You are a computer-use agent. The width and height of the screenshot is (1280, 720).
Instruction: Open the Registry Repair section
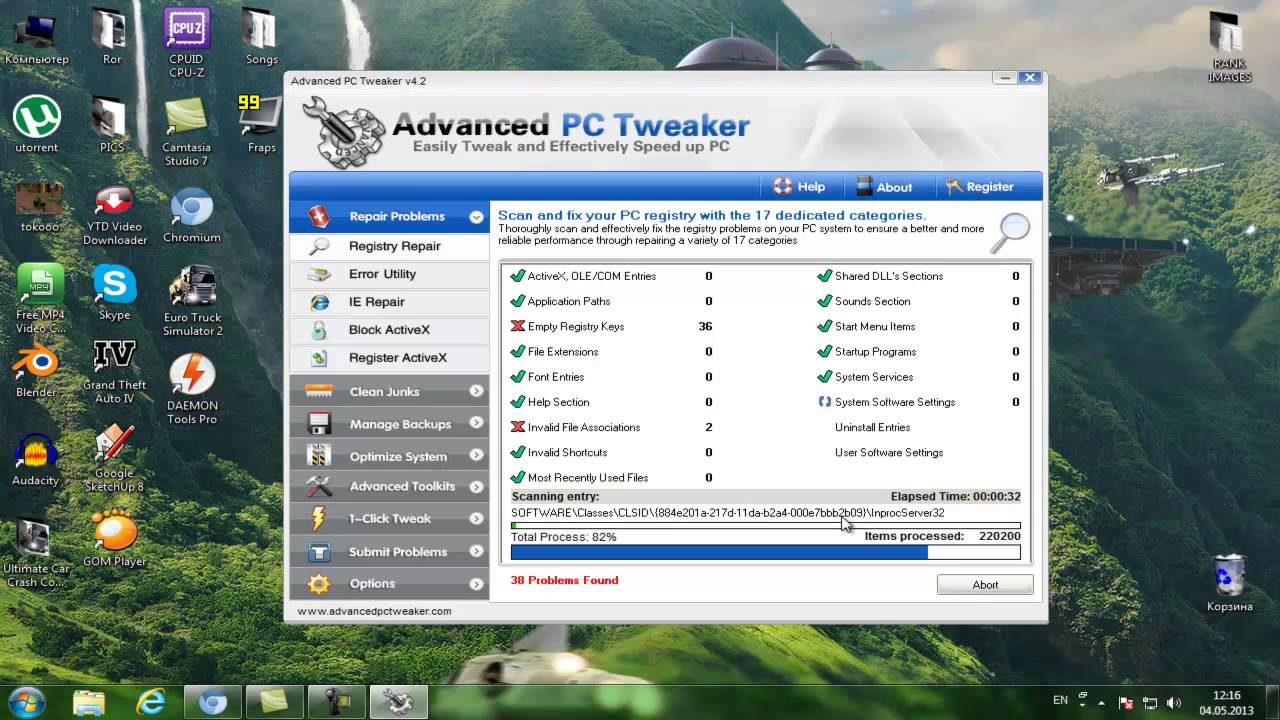pos(389,246)
